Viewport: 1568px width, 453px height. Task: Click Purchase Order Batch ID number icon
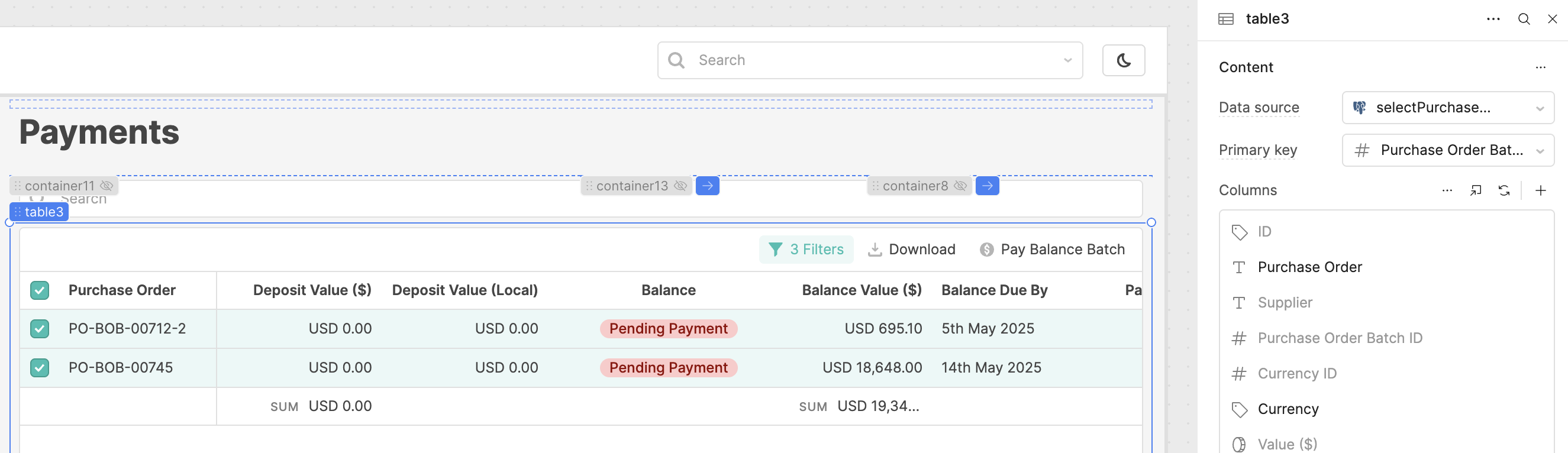pos(1238,338)
